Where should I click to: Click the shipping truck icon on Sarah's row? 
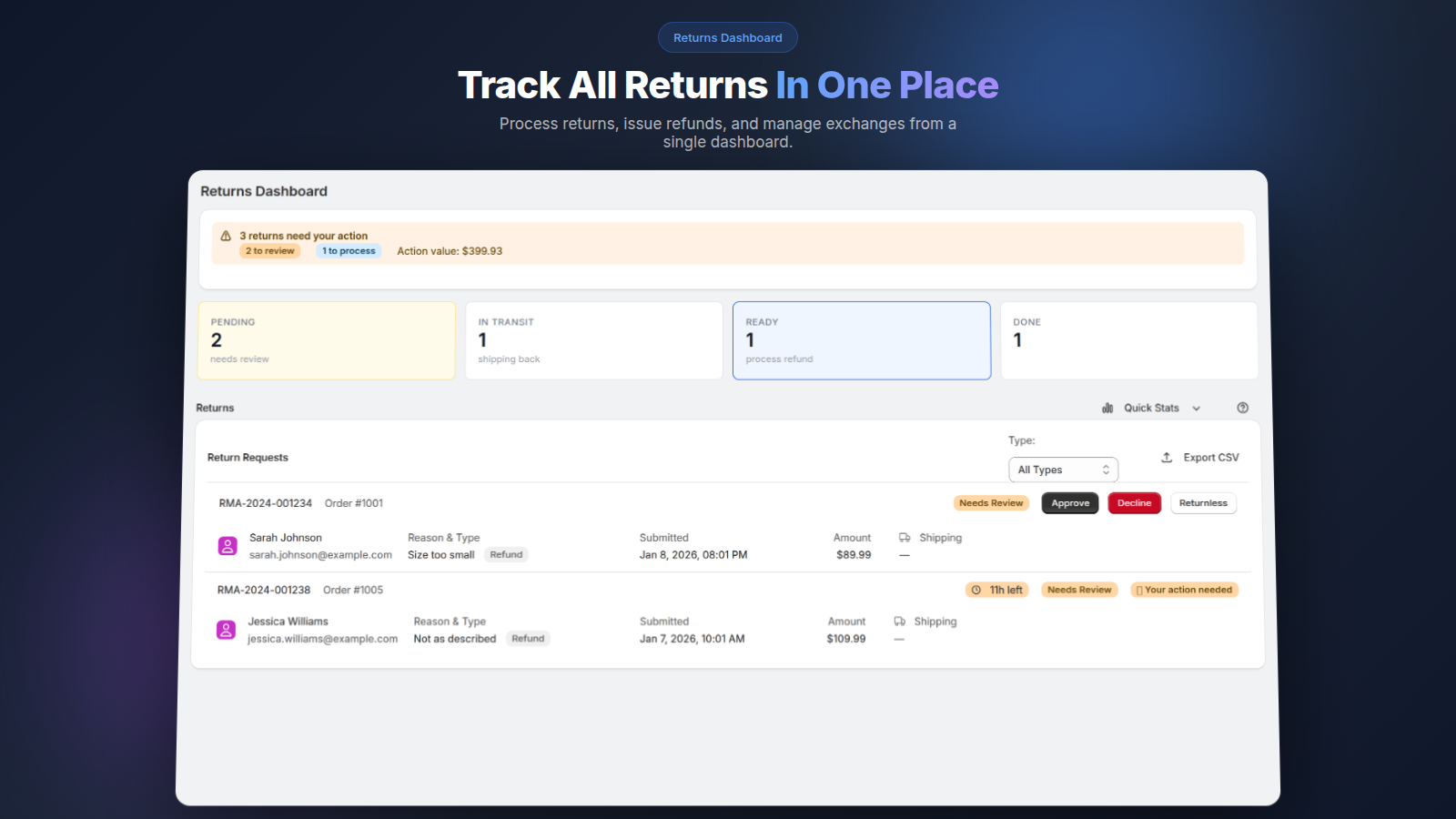904,538
